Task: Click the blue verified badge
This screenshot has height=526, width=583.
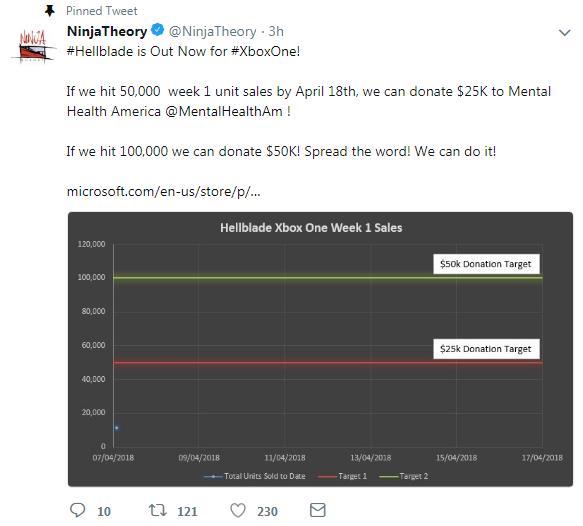Action: pyautogui.click(x=158, y=30)
